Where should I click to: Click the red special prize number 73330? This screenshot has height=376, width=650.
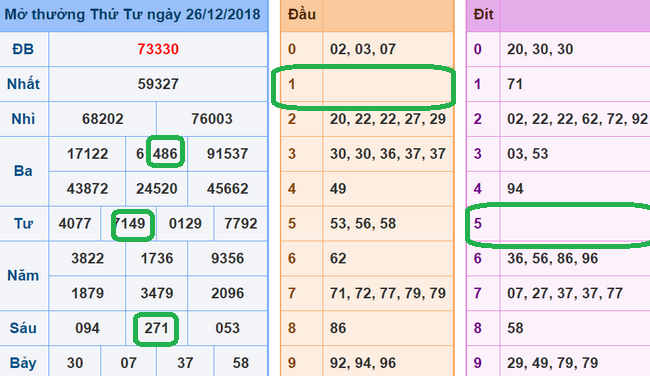tap(158, 49)
